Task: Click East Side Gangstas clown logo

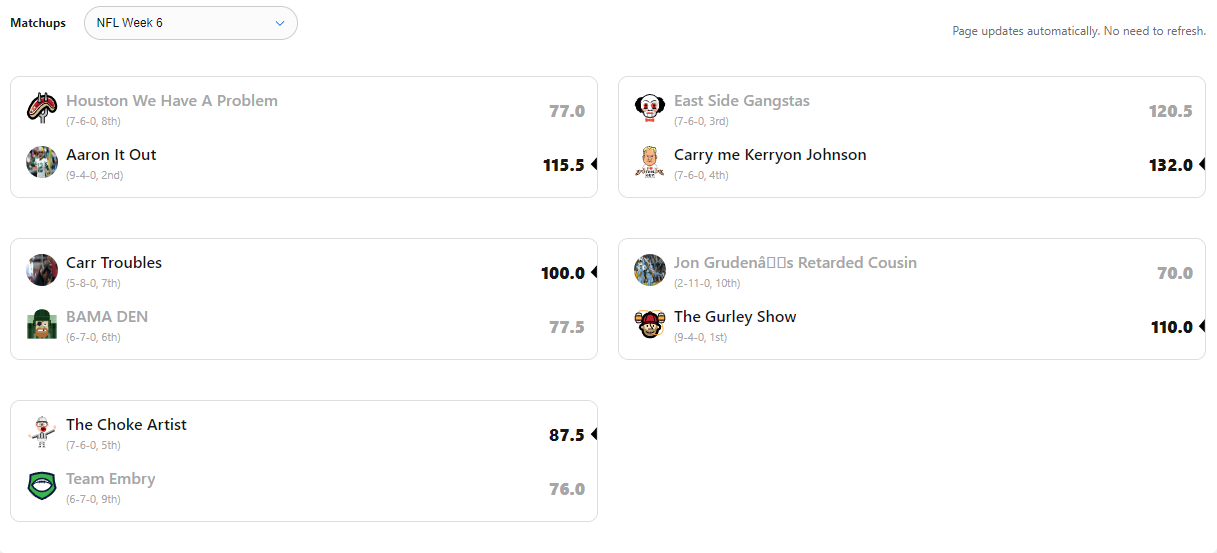Action: pos(650,108)
